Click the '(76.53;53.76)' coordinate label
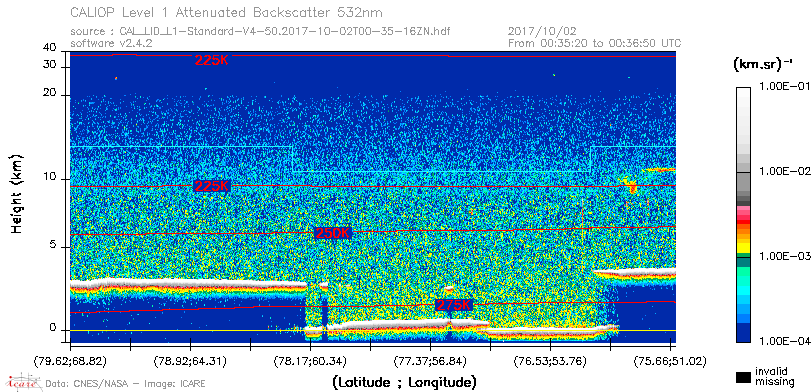 pyautogui.click(x=550, y=360)
